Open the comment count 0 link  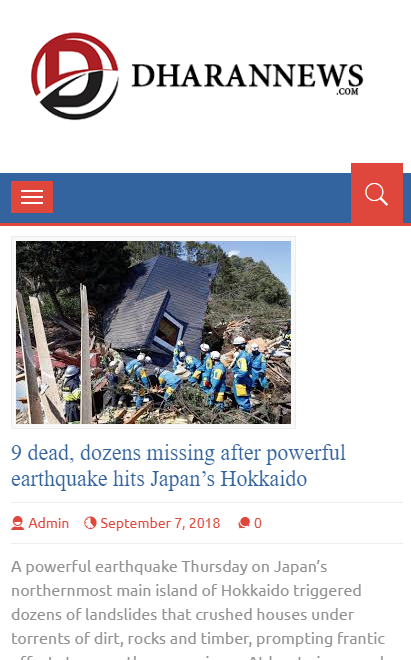[x=258, y=523]
